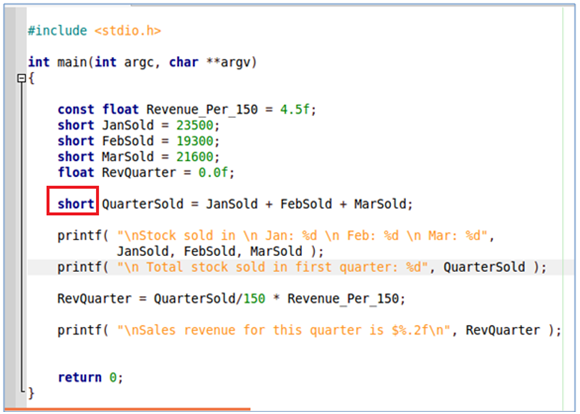The image size is (580, 414).
Task: Click the 150 divisor in RevQuarter line
Action: (254, 299)
